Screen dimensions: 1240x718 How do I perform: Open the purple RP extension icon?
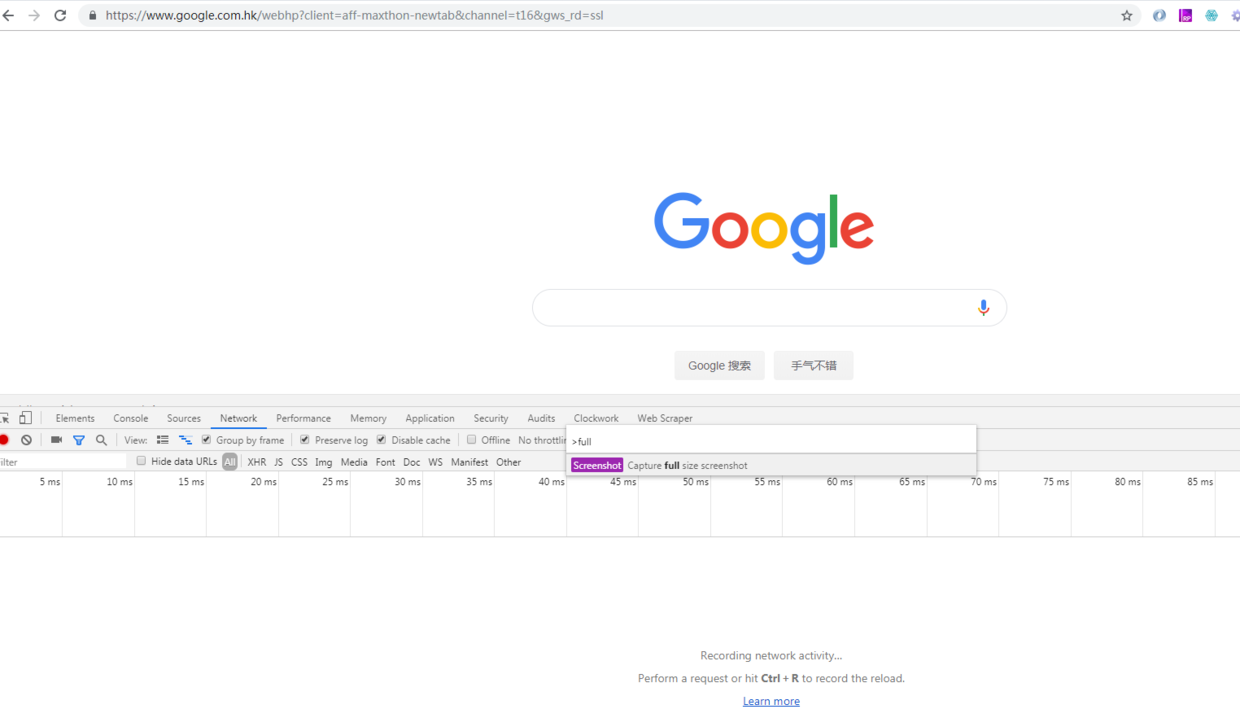point(1185,15)
